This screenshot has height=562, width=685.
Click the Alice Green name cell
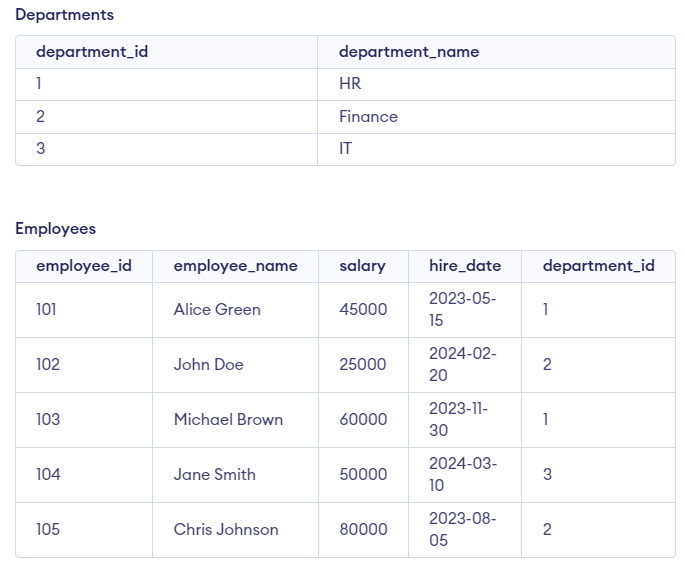click(x=217, y=310)
